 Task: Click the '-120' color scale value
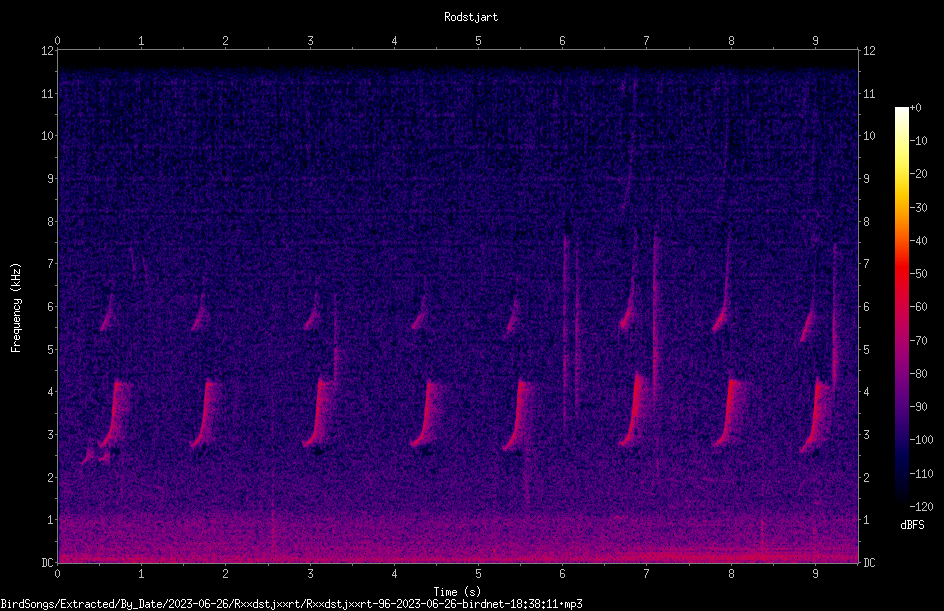coord(922,507)
